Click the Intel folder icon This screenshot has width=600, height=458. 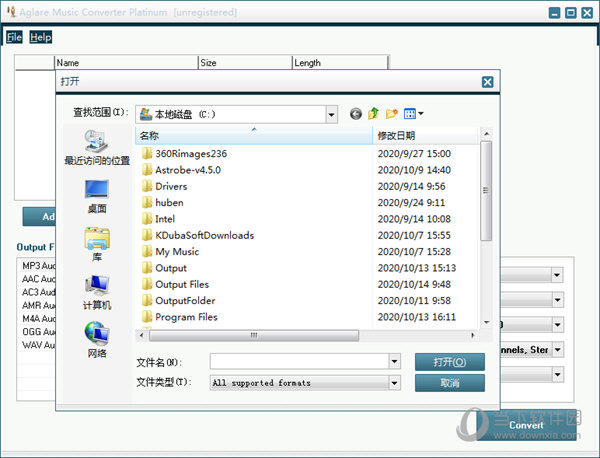[x=147, y=219]
